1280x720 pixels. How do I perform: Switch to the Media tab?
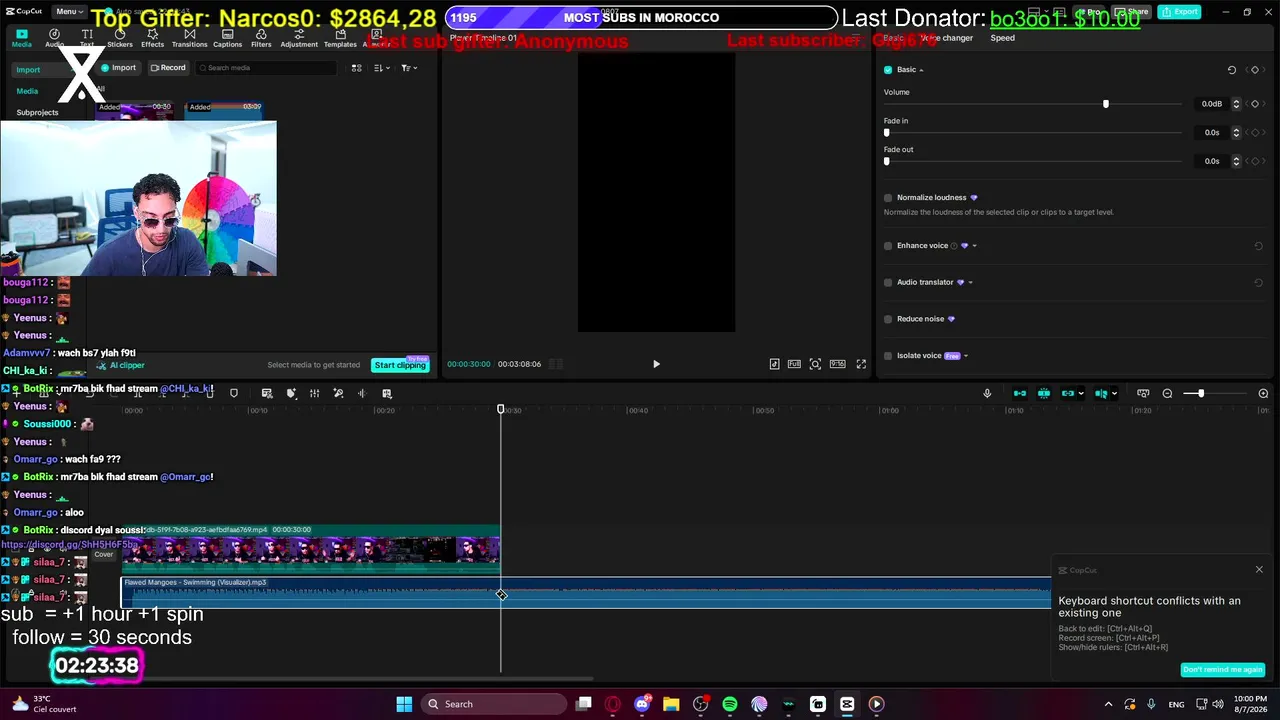21,38
